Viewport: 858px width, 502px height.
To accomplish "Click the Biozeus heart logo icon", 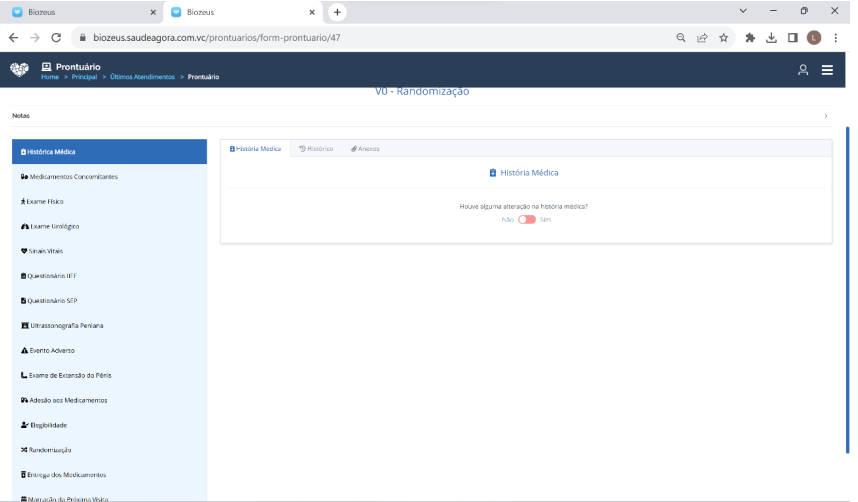I will point(19,69).
